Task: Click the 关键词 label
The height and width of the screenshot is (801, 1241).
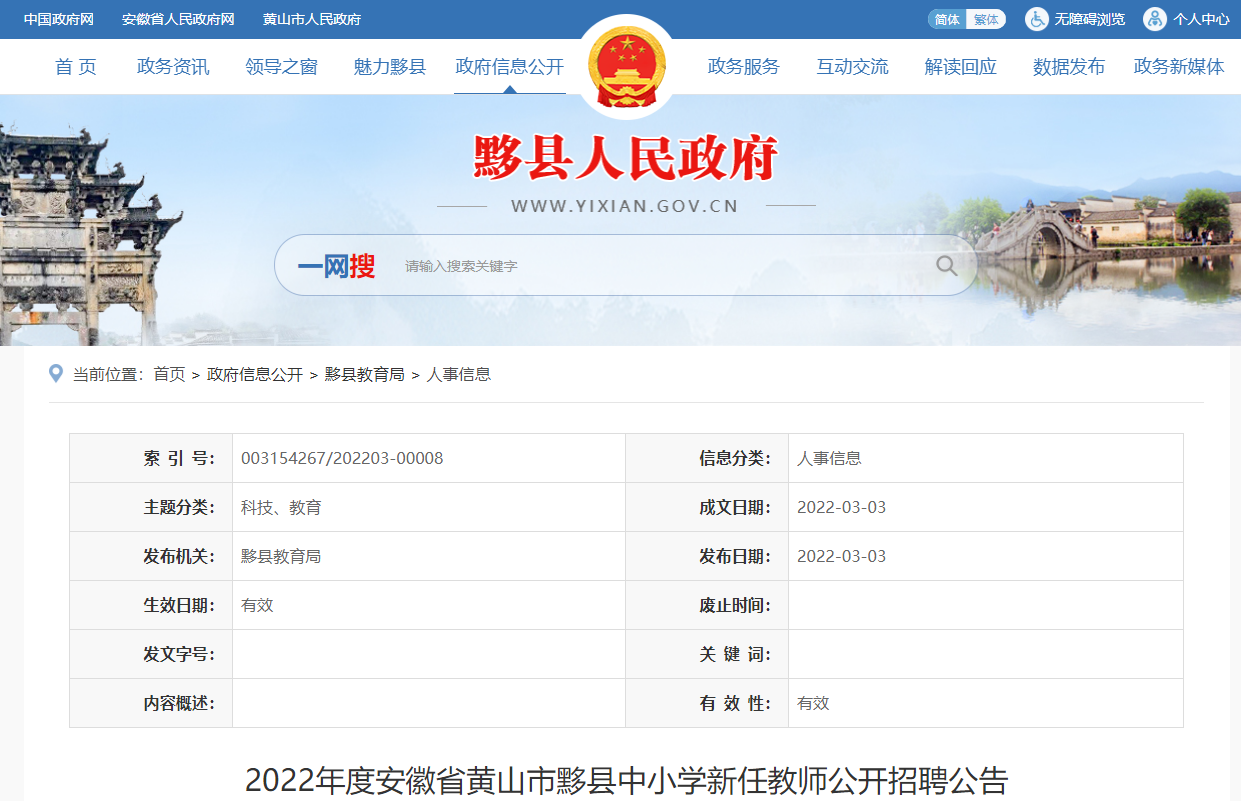Action: point(735,654)
